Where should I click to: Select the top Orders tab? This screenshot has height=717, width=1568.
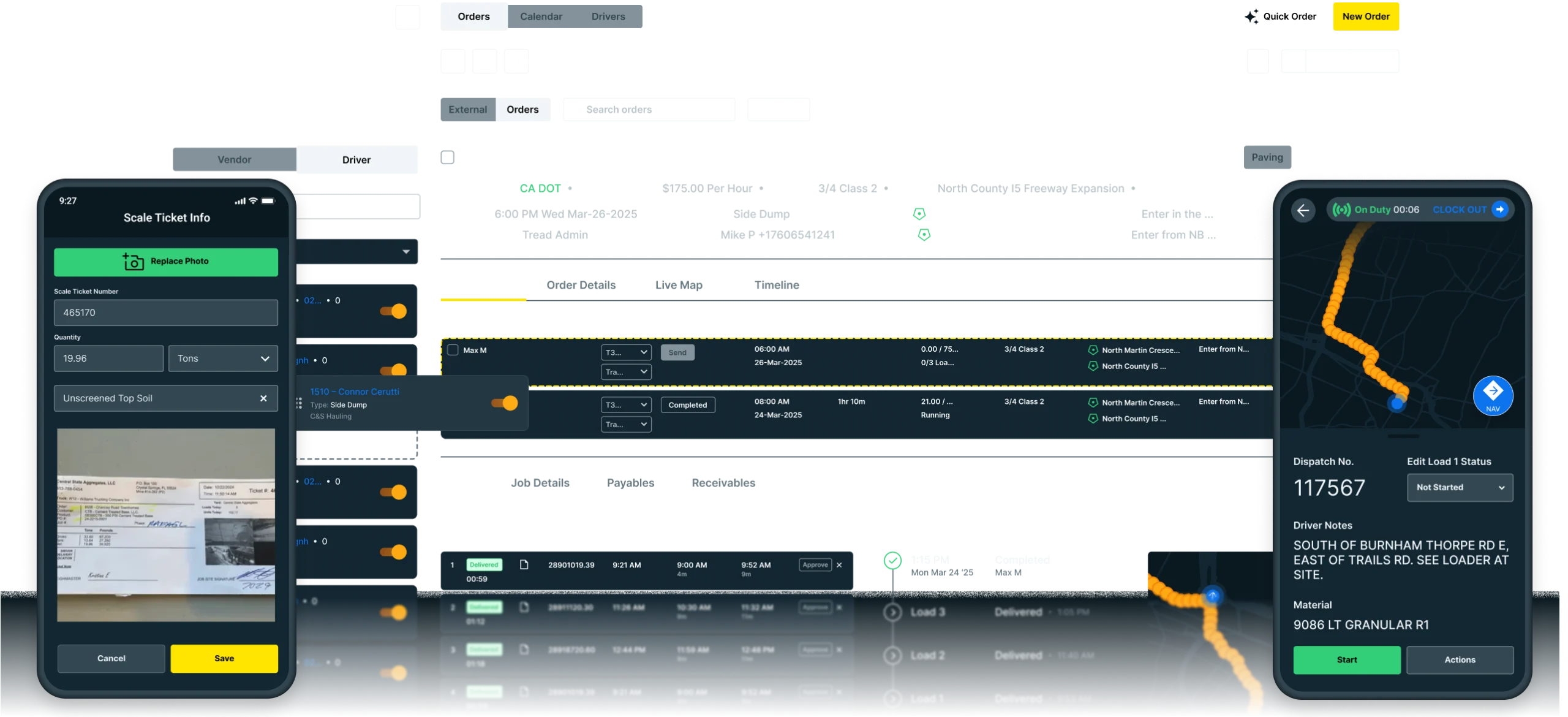point(473,17)
